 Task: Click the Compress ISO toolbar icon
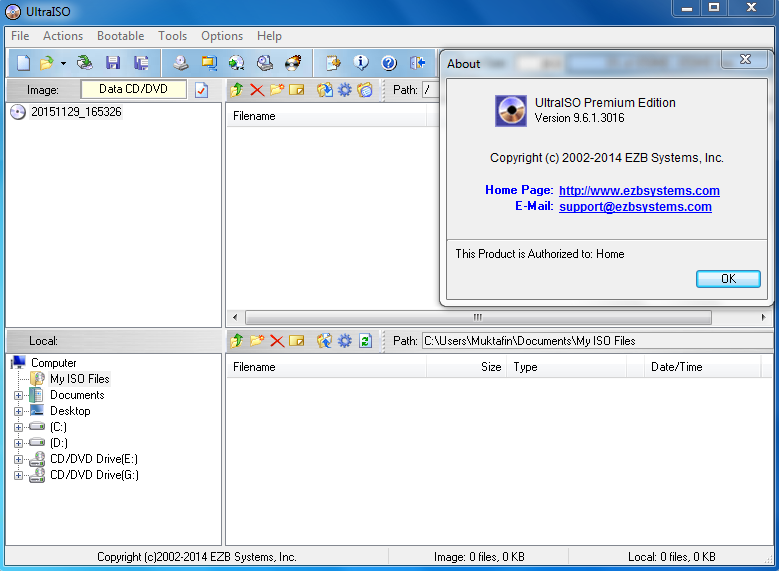[x=209, y=63]
